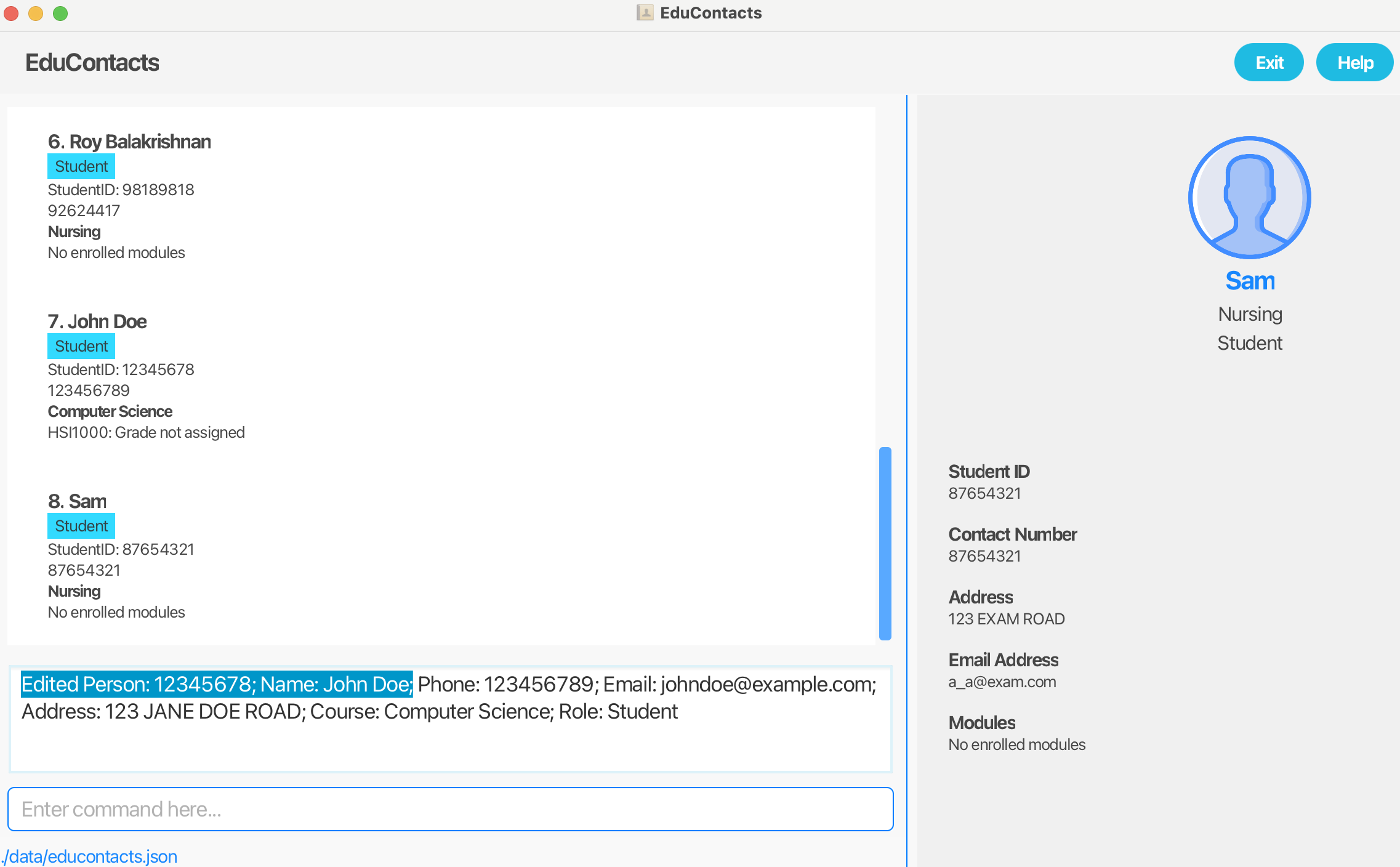Open the Help window
This screenshot has height=867, width=1400.
coord(1354,62)
